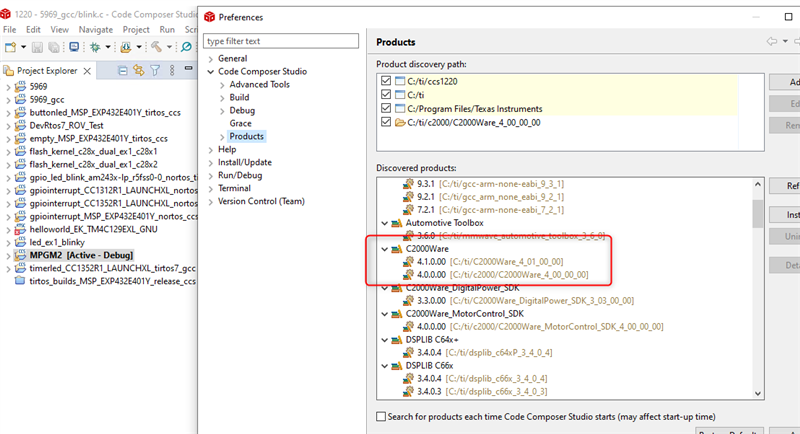Screen dimensions: 800x434
Task: Open the View menu
Action: (x=59, y=30)
